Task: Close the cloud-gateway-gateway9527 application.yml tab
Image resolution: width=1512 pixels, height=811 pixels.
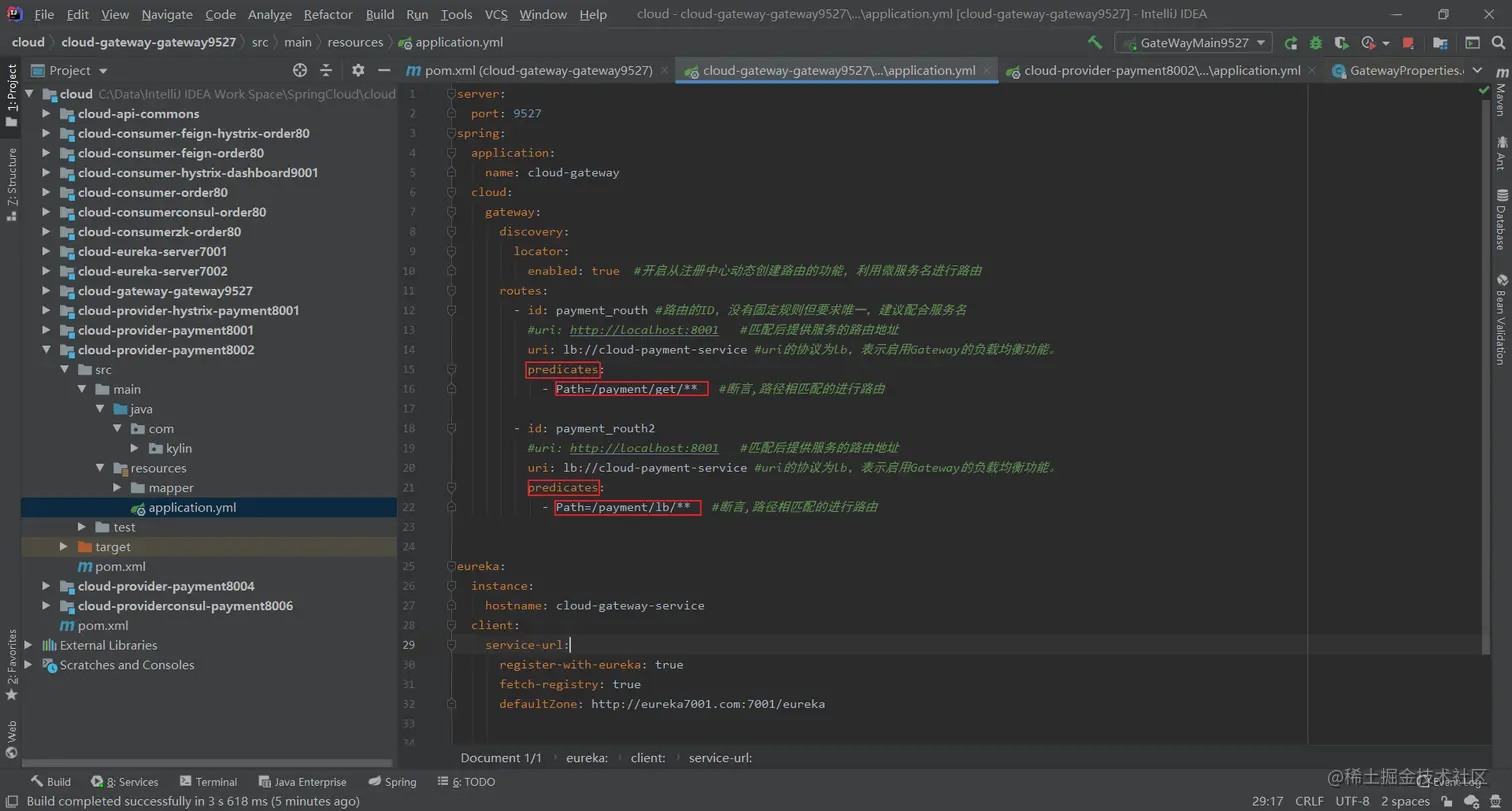Action: coord(986,71)
